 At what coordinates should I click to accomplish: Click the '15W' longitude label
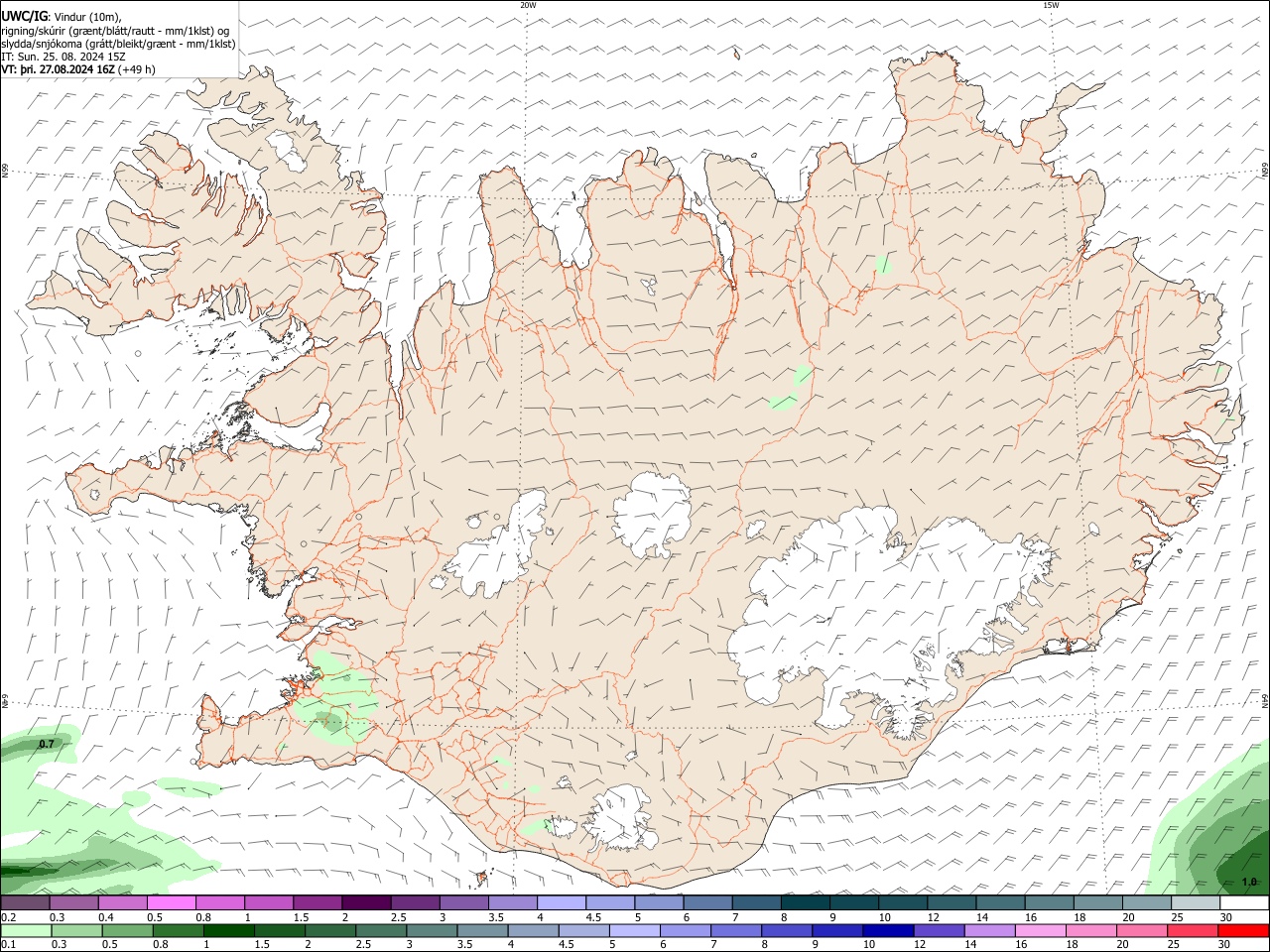click(x=1051, y=5)
